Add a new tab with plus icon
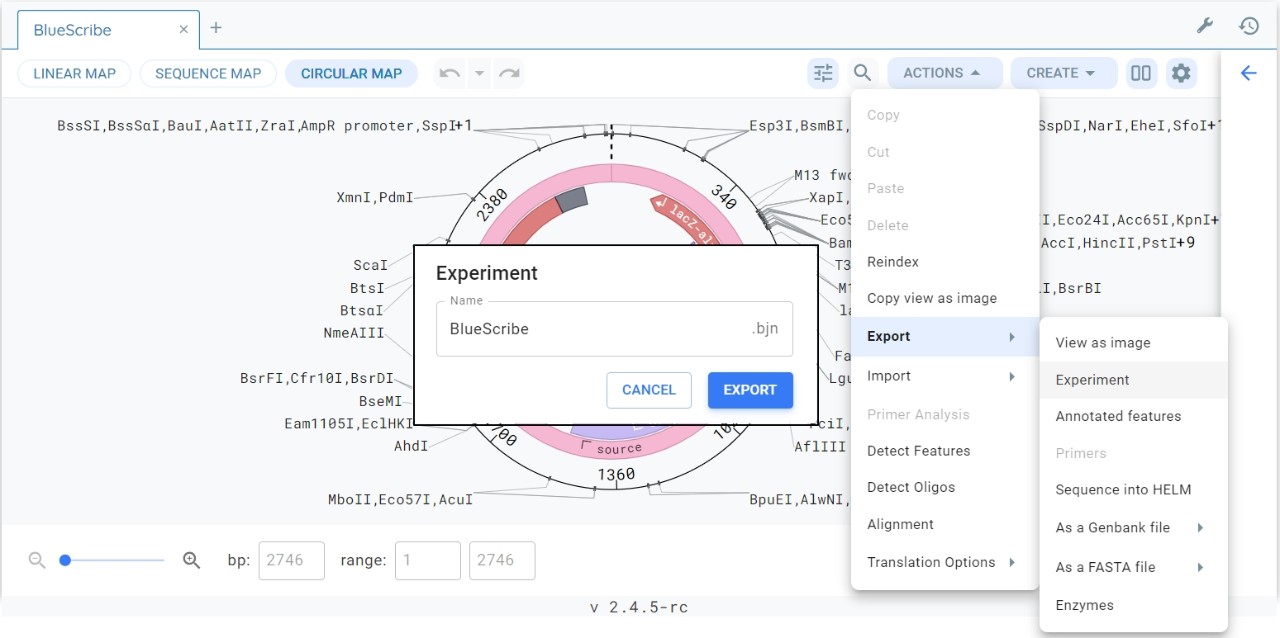The width and height of the screenshot is (1280, 638). 216,28
